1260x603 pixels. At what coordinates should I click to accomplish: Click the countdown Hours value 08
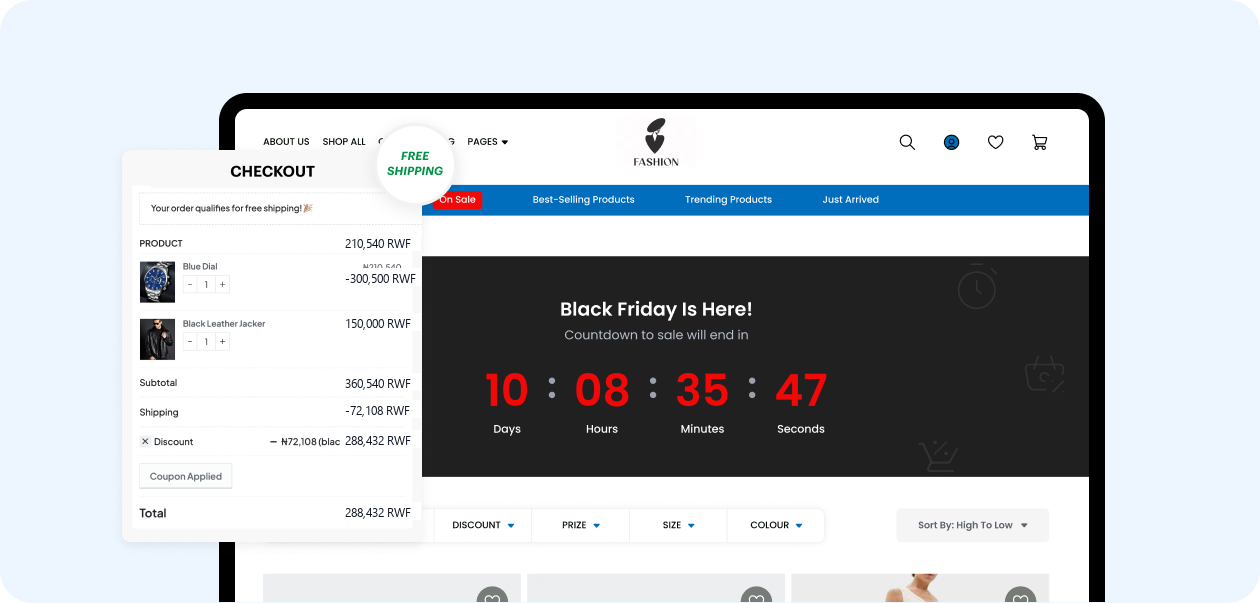tap(602, 390)
